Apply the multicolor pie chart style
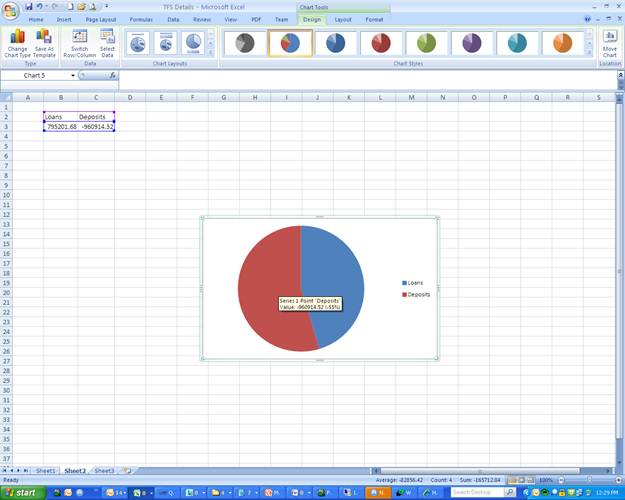Image resolution: width=625 pixels, height=500 pixels. (290, 43)
